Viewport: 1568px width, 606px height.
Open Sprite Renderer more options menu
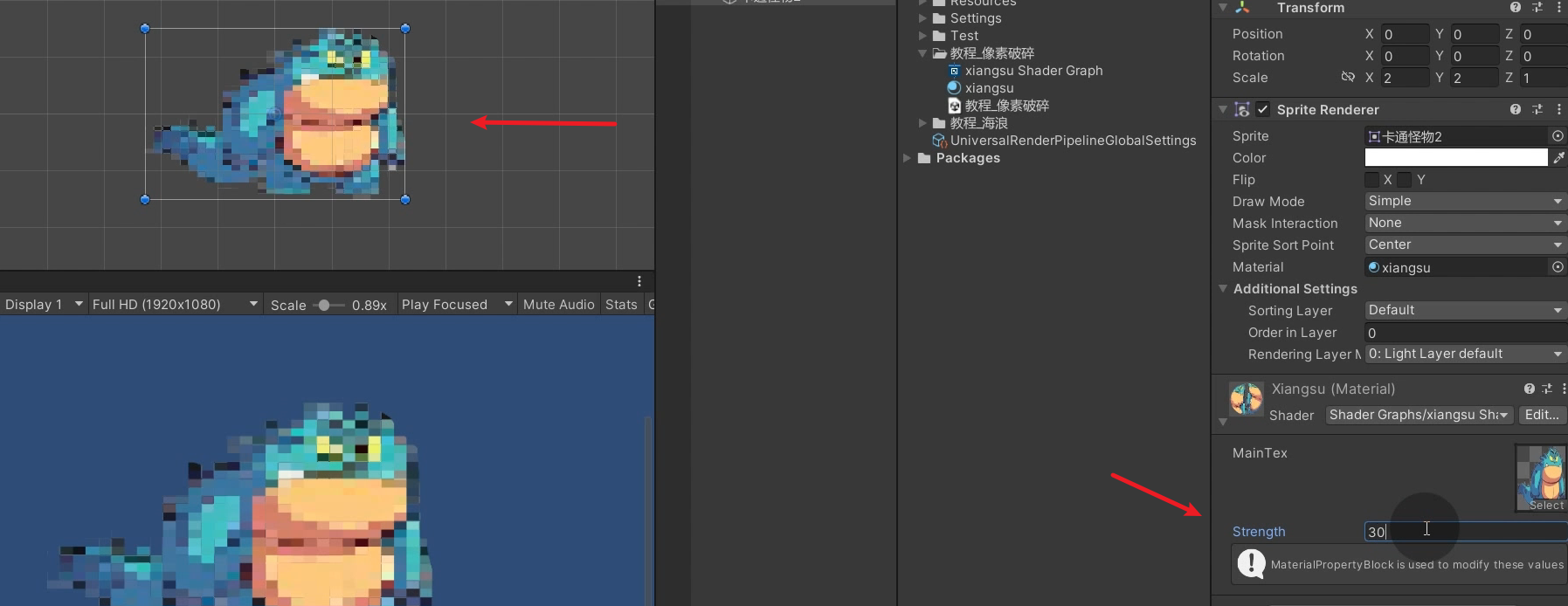(1559, 109)
